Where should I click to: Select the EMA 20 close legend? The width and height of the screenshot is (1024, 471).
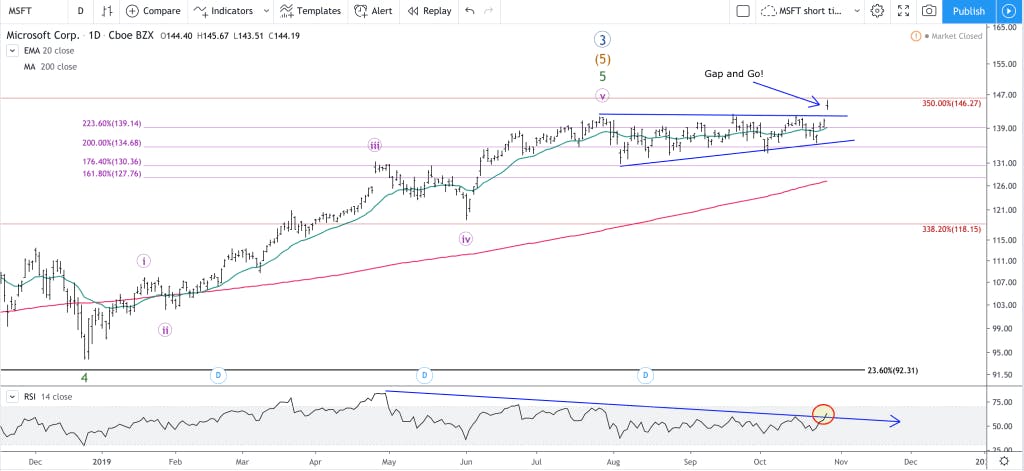coord(48,51)
